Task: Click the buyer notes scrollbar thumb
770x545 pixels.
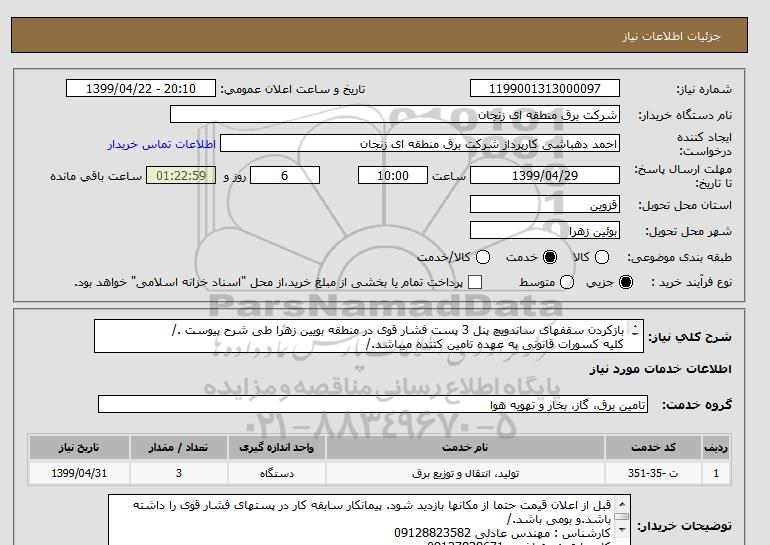Action: [x=622, y=517]
